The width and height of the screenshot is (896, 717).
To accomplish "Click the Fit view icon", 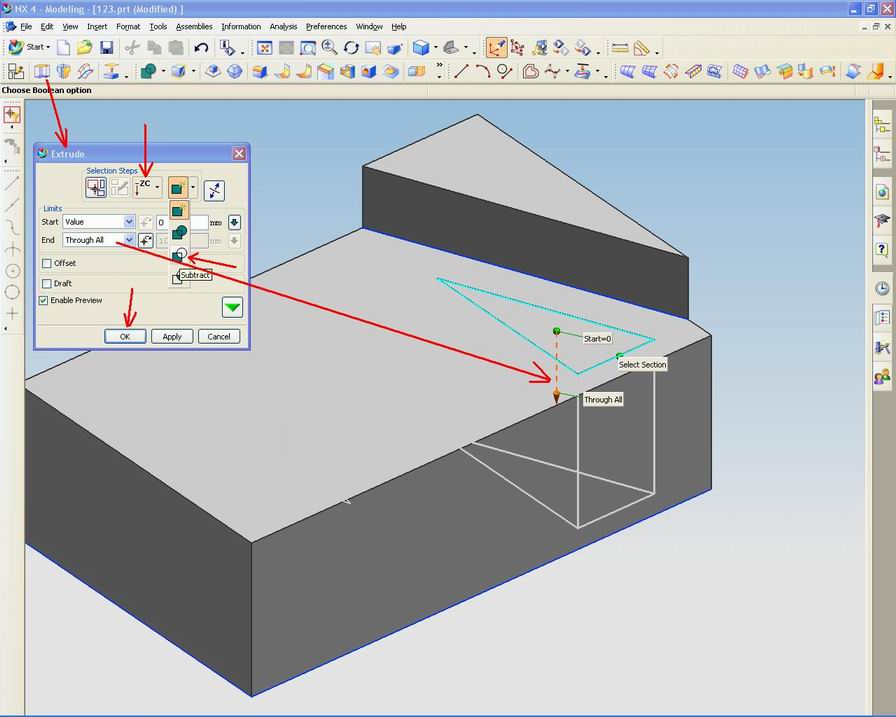I will (x=264, y=47).
